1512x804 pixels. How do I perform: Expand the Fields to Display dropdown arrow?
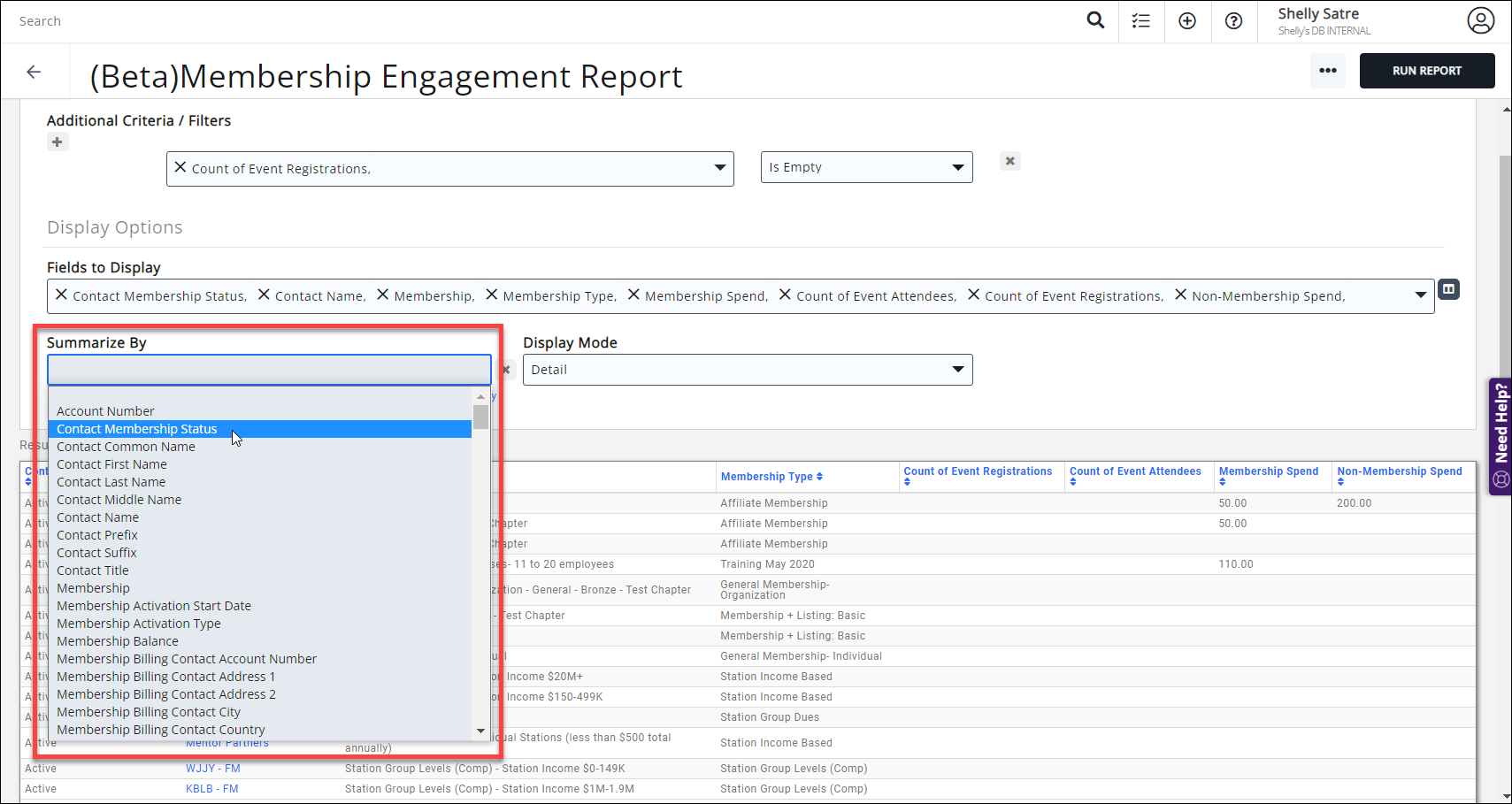coord(1420,295)
